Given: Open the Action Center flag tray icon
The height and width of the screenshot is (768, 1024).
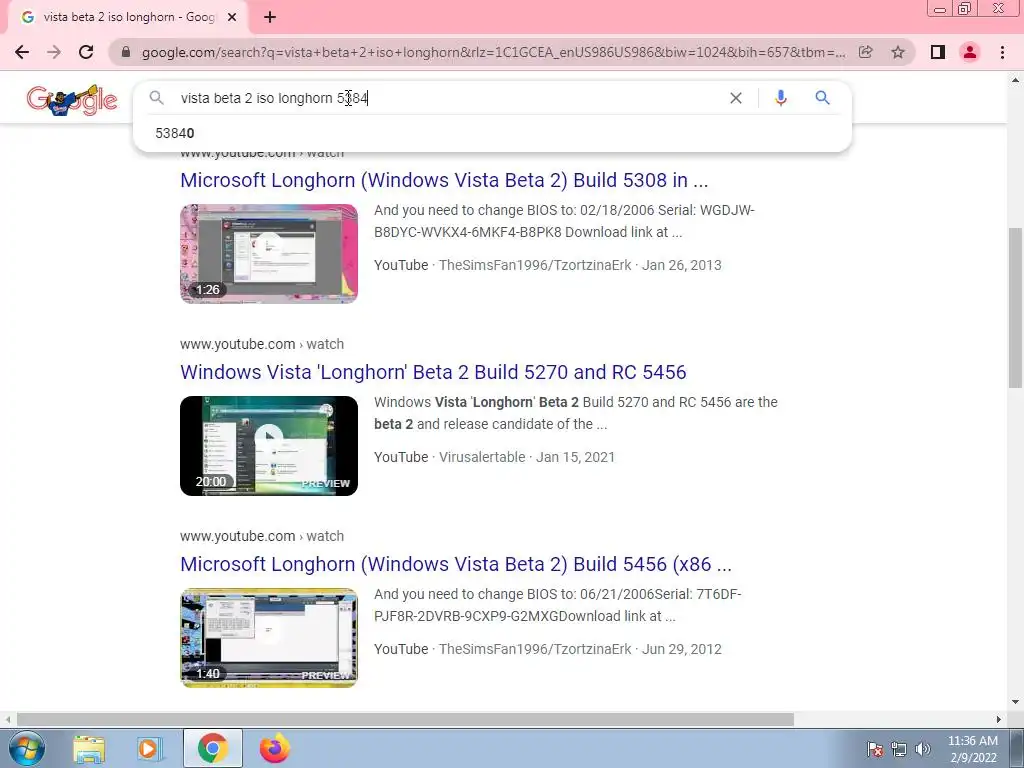Looking at the screenshot, I should [874, 749].
